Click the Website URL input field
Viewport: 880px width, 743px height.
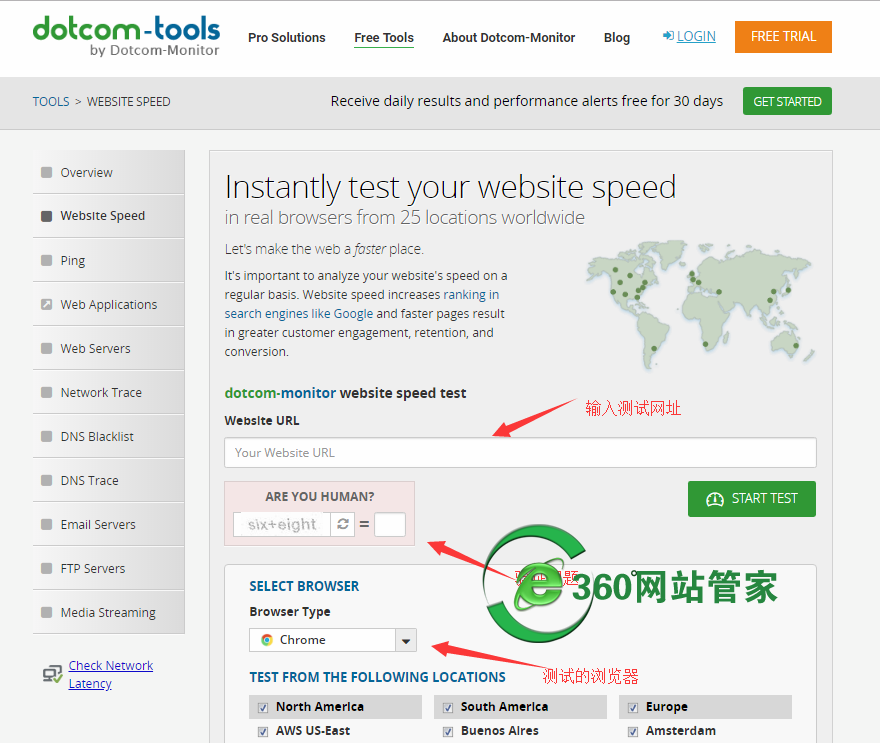point(520,452)
